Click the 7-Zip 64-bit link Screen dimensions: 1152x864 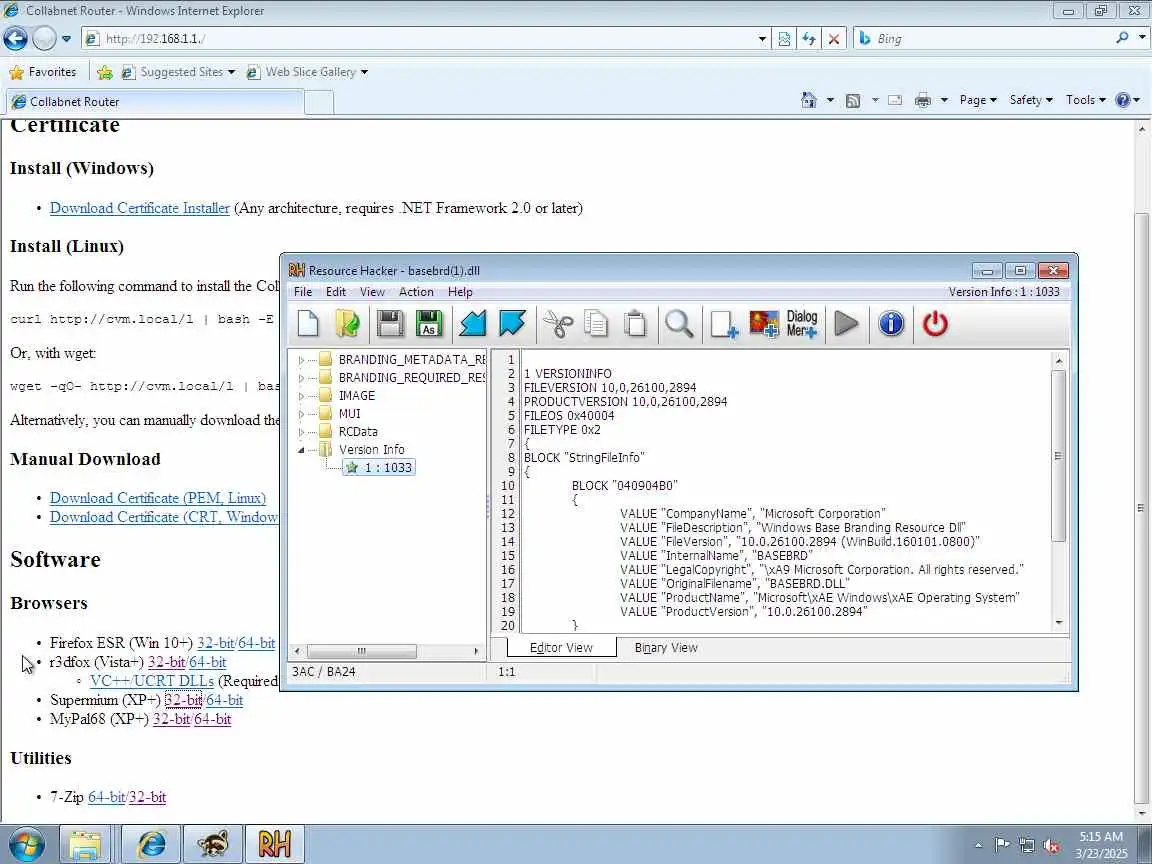tap(107, 797)
